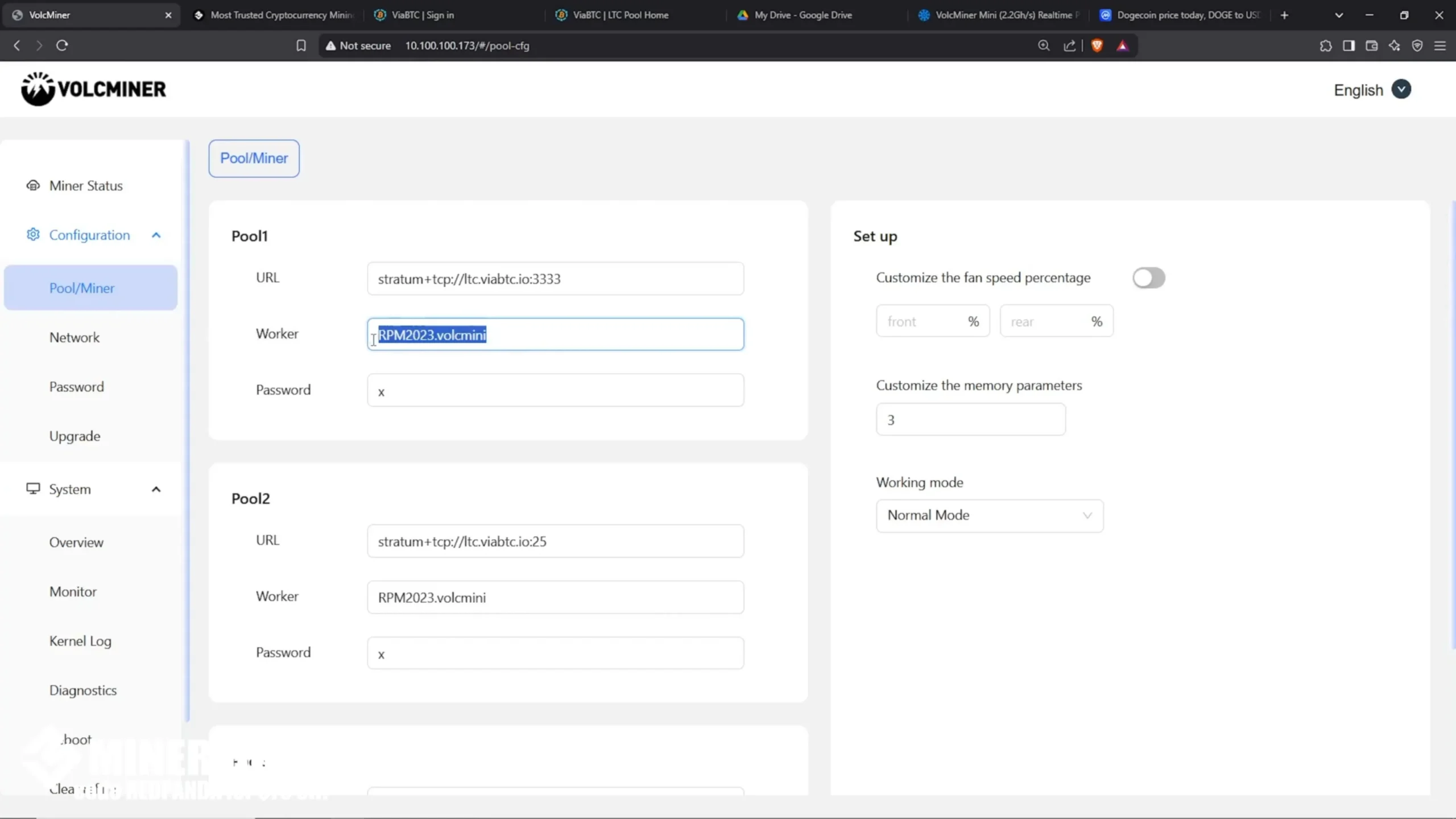Click the Pool1 Password field

pos(555,390)
